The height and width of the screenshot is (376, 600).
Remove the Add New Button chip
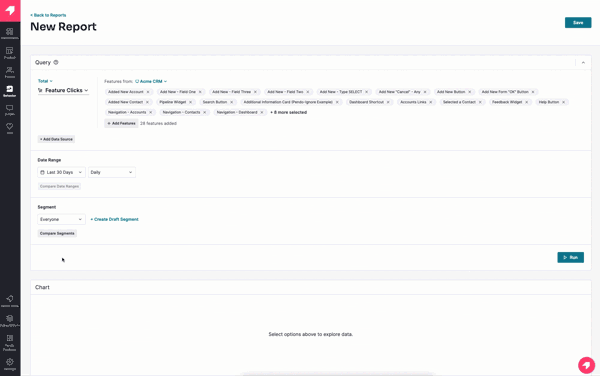click(470, 92)
